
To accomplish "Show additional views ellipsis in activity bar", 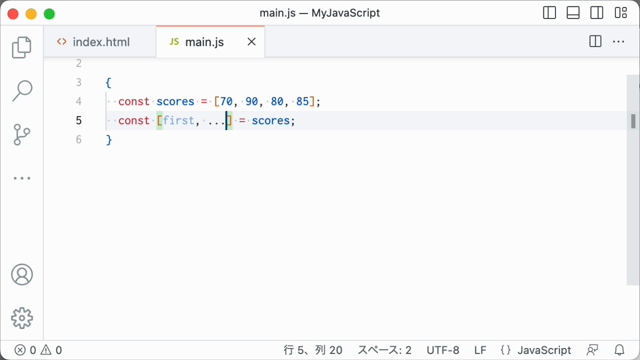I will pos(22,178).
